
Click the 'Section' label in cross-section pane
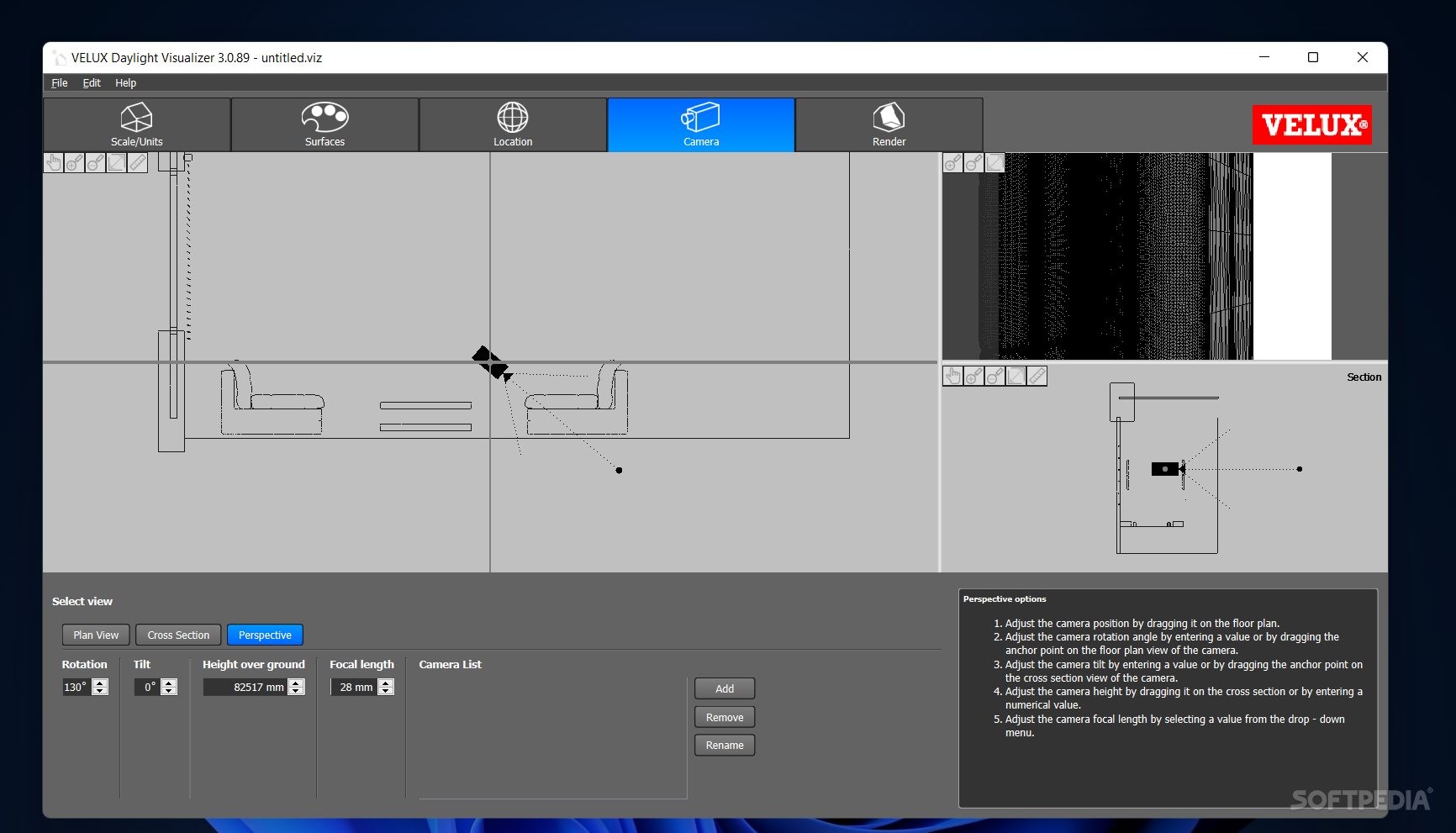(1364, 377)
